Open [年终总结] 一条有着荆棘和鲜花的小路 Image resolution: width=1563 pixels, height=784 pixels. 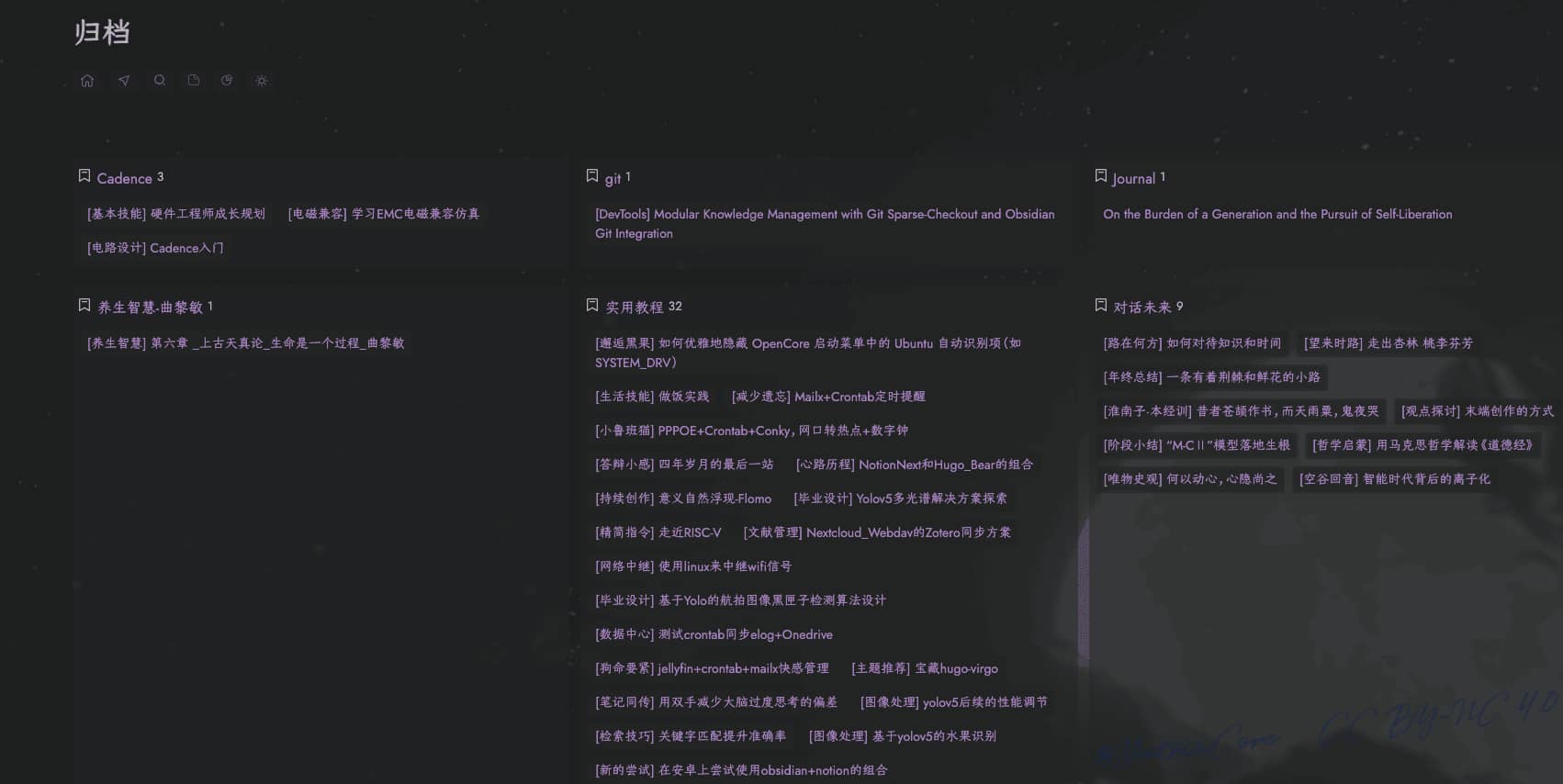point(1211,377)
